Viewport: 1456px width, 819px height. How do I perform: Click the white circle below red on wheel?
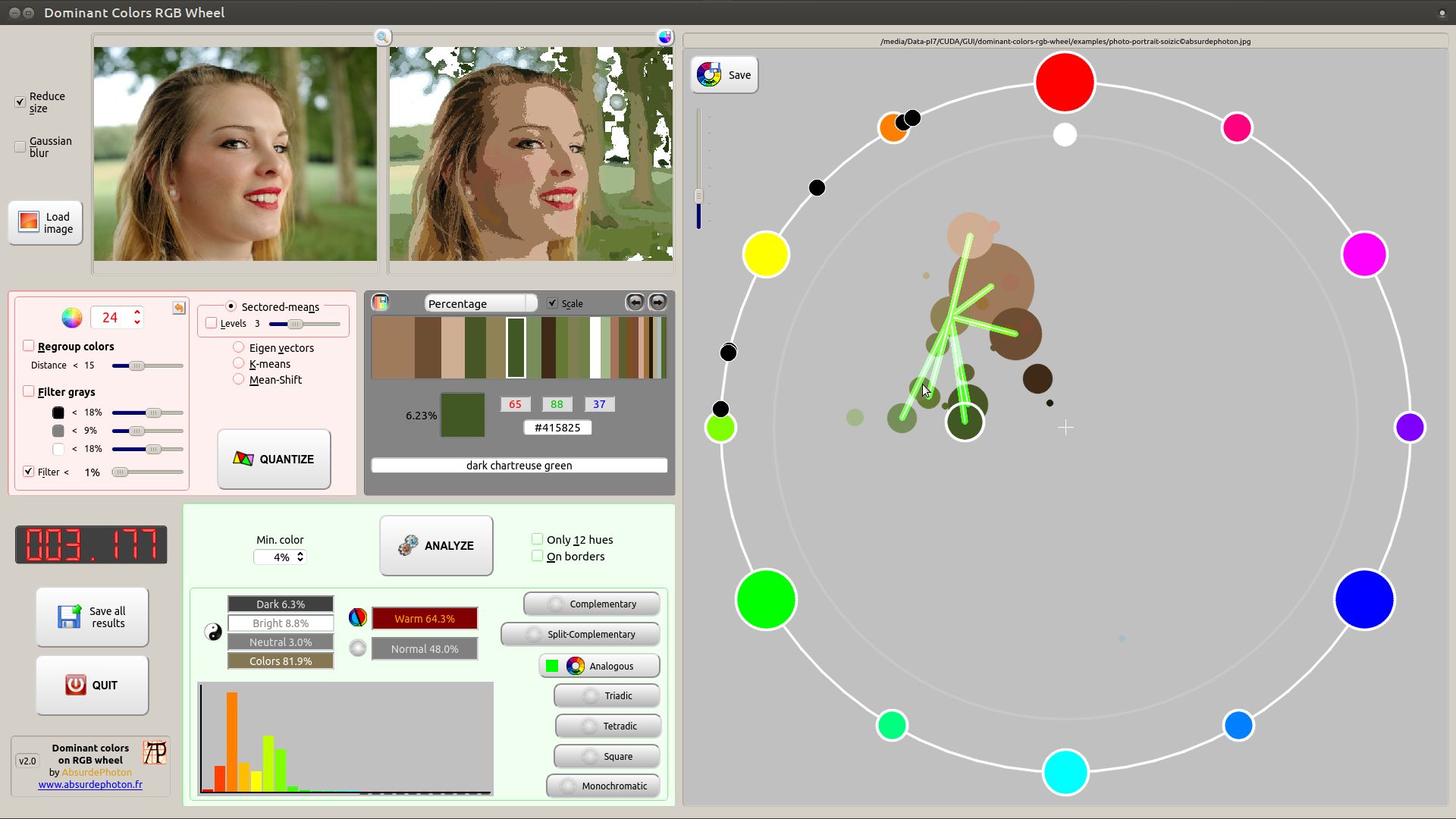[1065, 134]
